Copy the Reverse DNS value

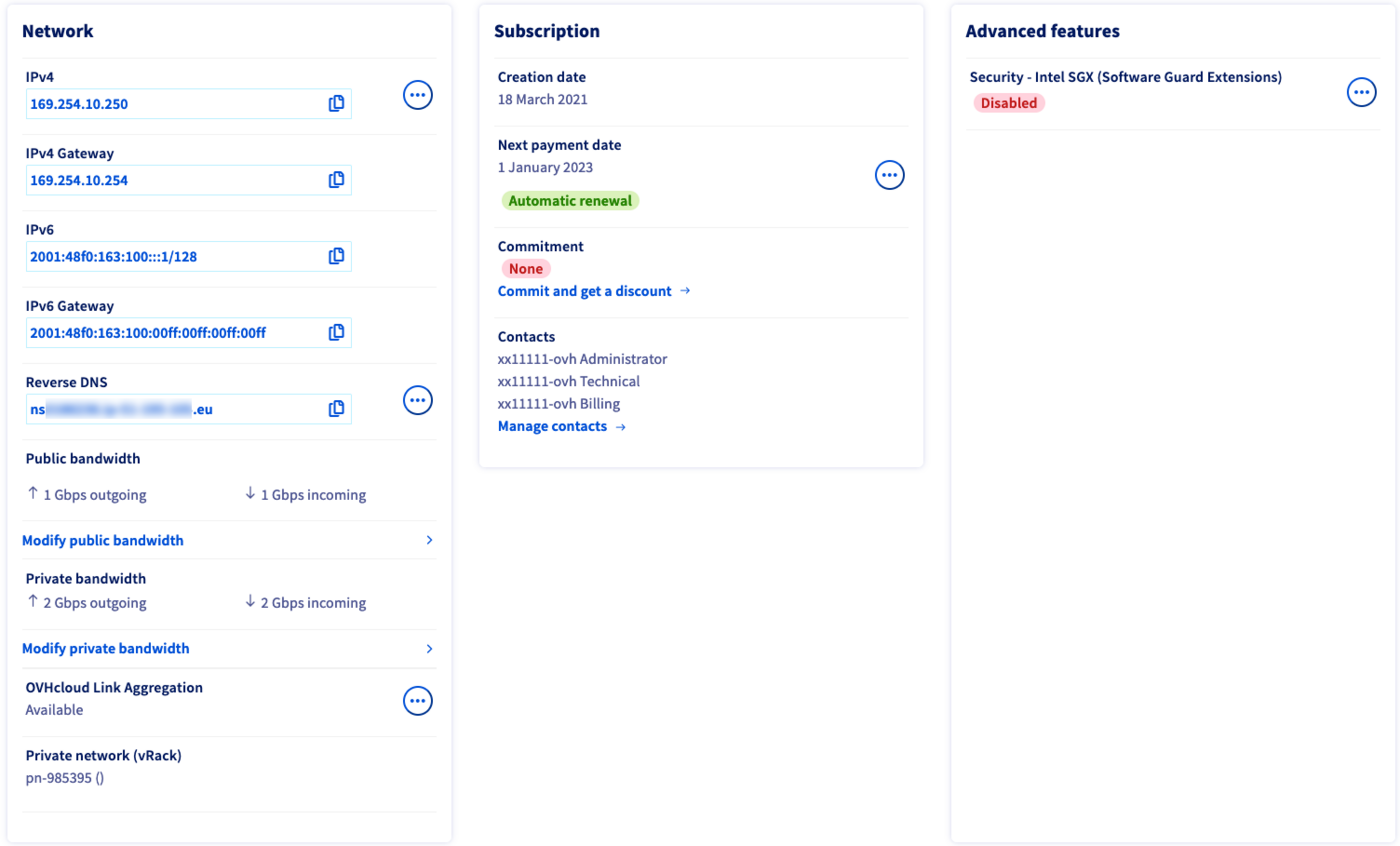(x=337, y=408)
